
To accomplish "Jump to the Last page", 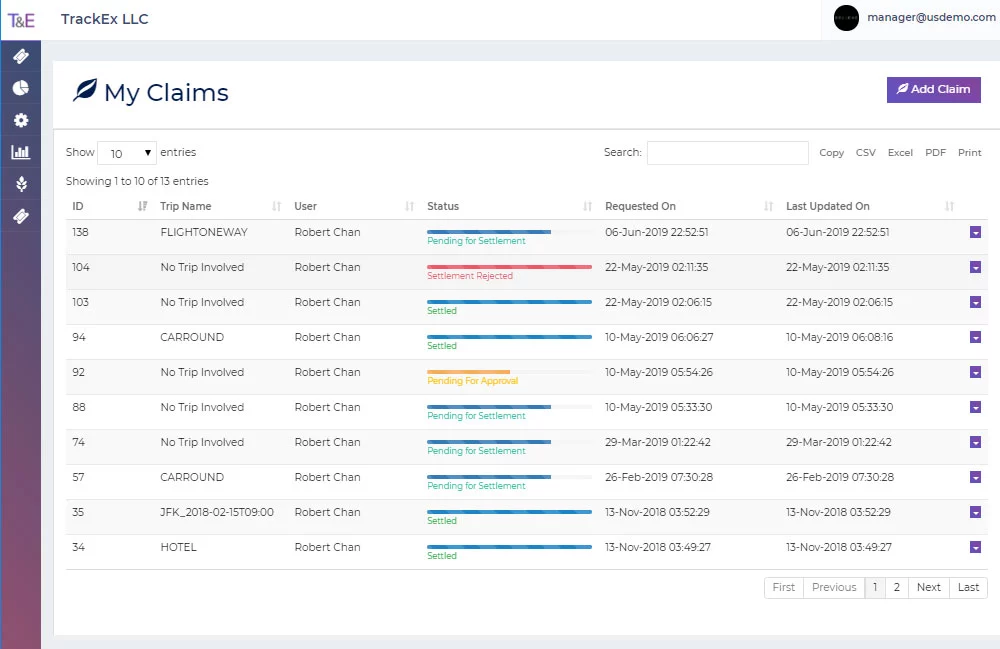I will tap(968, 587).
